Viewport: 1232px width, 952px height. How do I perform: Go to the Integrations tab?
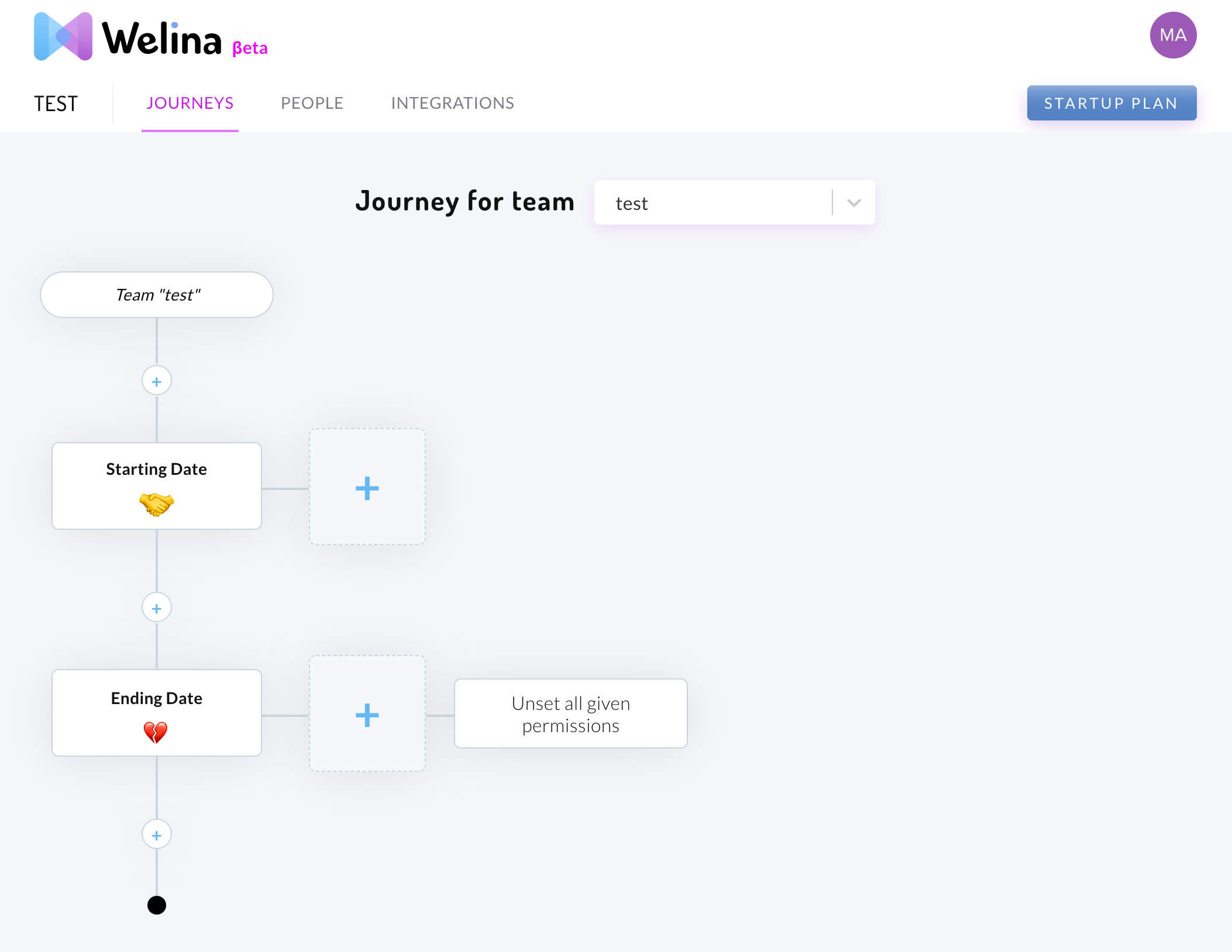(x=452, y=104)
